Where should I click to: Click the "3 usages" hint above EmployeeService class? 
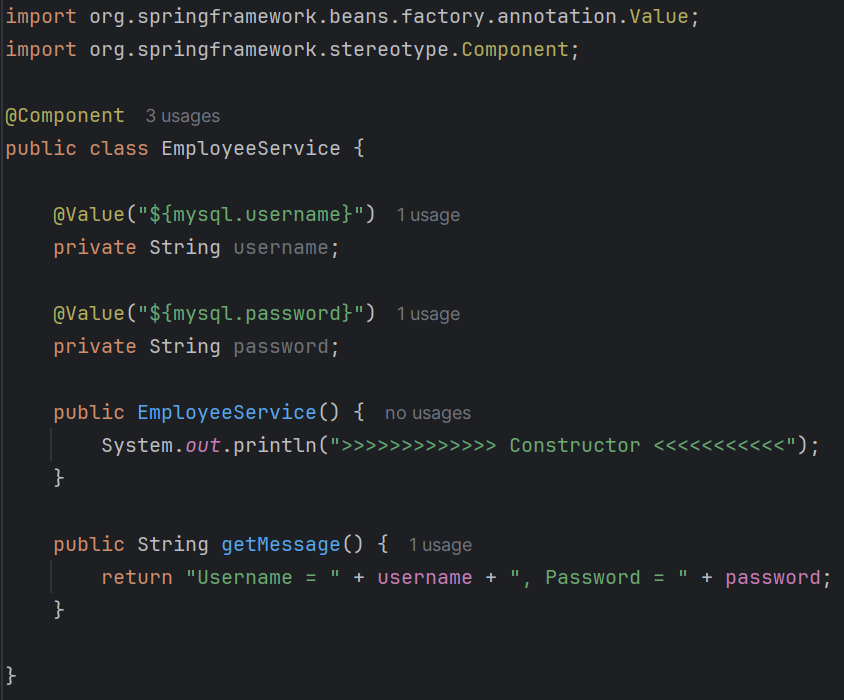[182, 115]
